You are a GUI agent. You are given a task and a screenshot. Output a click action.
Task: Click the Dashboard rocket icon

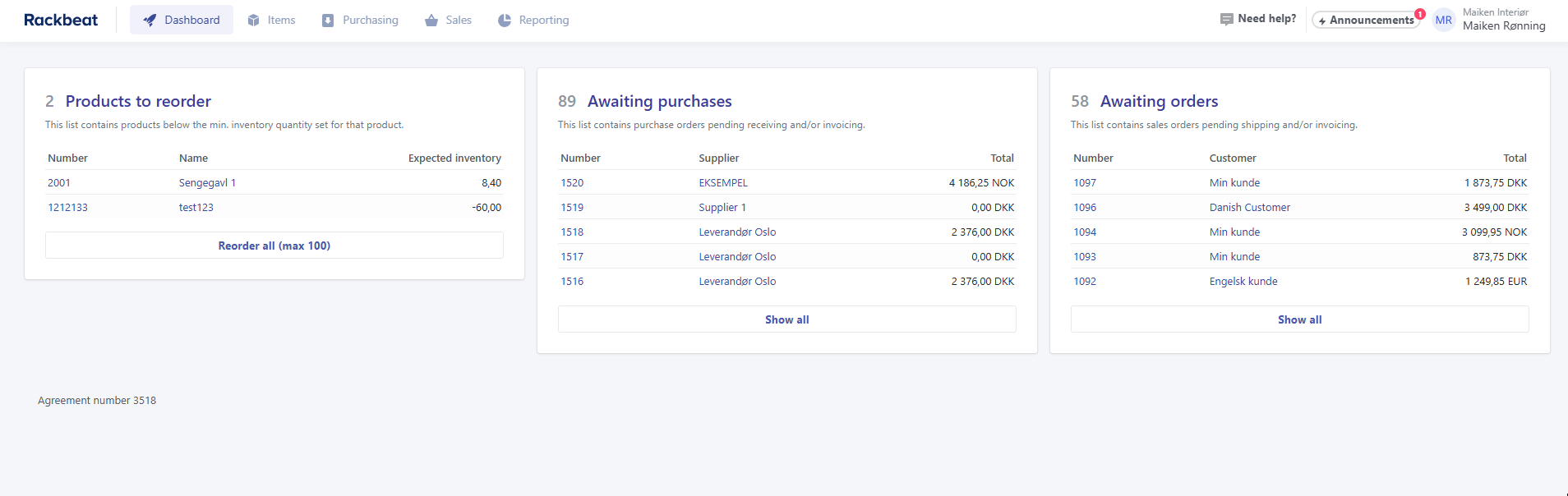tap(150, 21)
